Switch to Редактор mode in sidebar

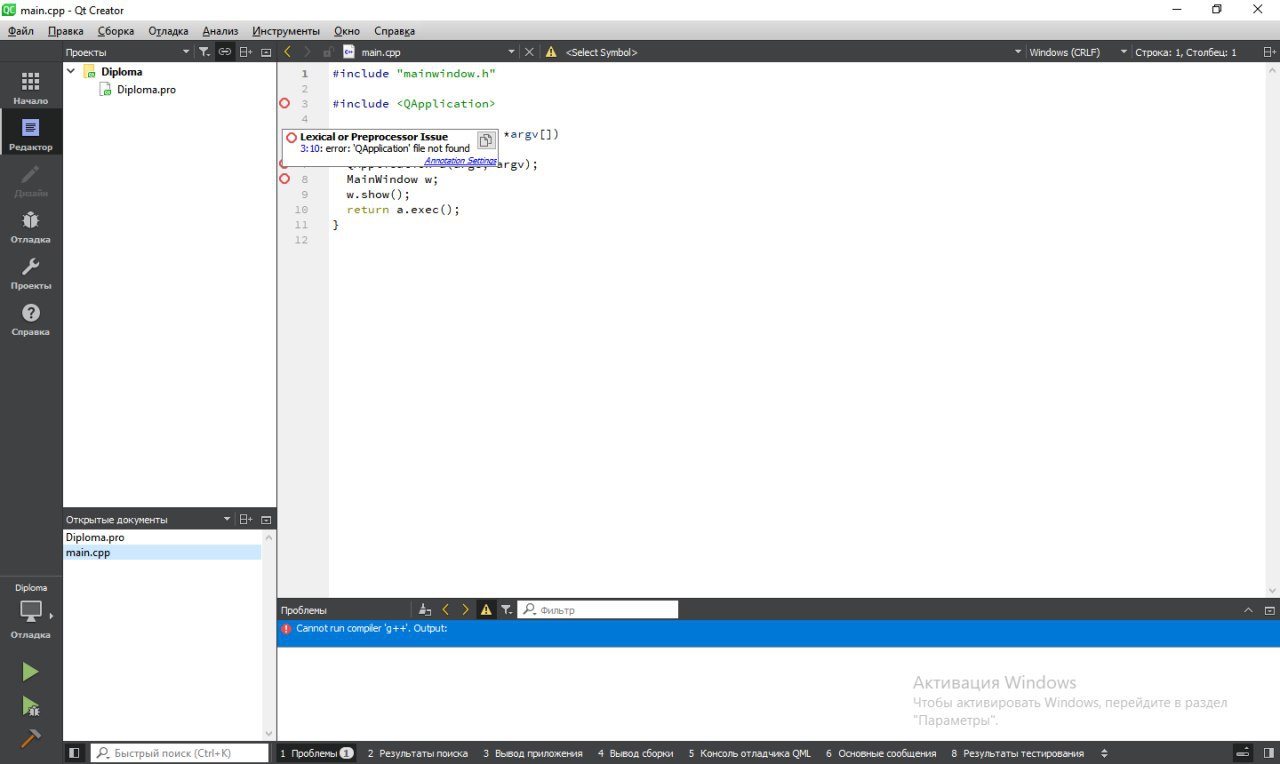30,134
